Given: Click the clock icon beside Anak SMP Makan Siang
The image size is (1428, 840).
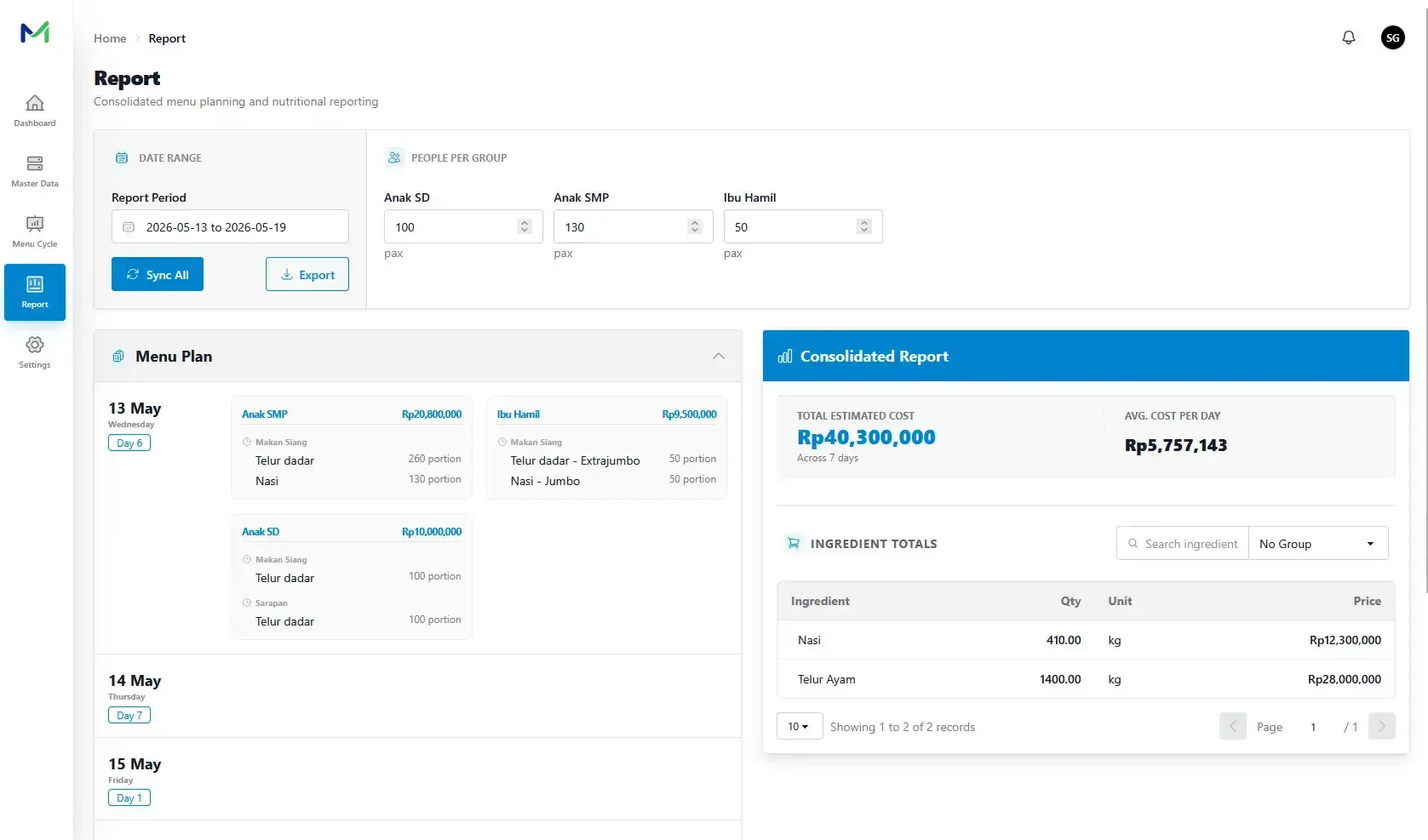Looking at the screenshot, I should (x=247, y=442).
